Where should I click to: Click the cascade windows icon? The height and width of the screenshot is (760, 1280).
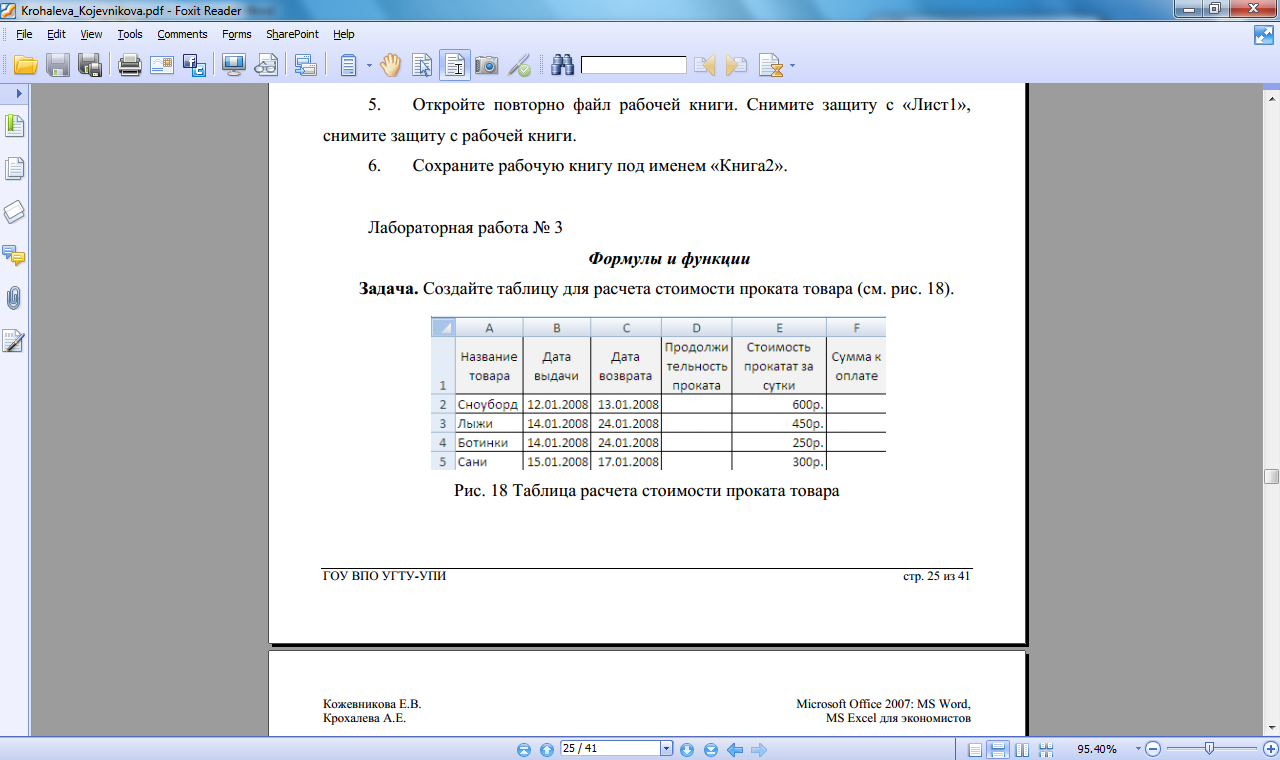306,66
